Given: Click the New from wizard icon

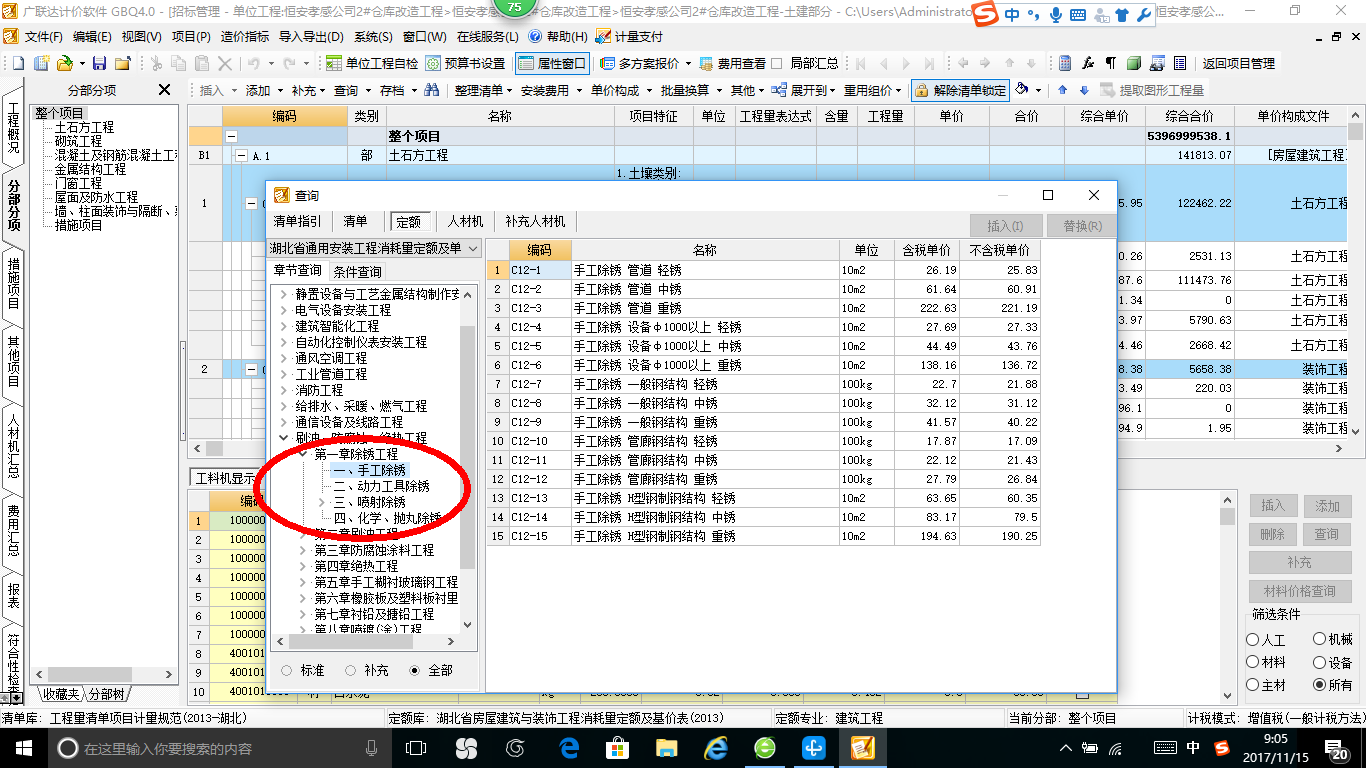Looking at the screenshot, I should point(41,63).
